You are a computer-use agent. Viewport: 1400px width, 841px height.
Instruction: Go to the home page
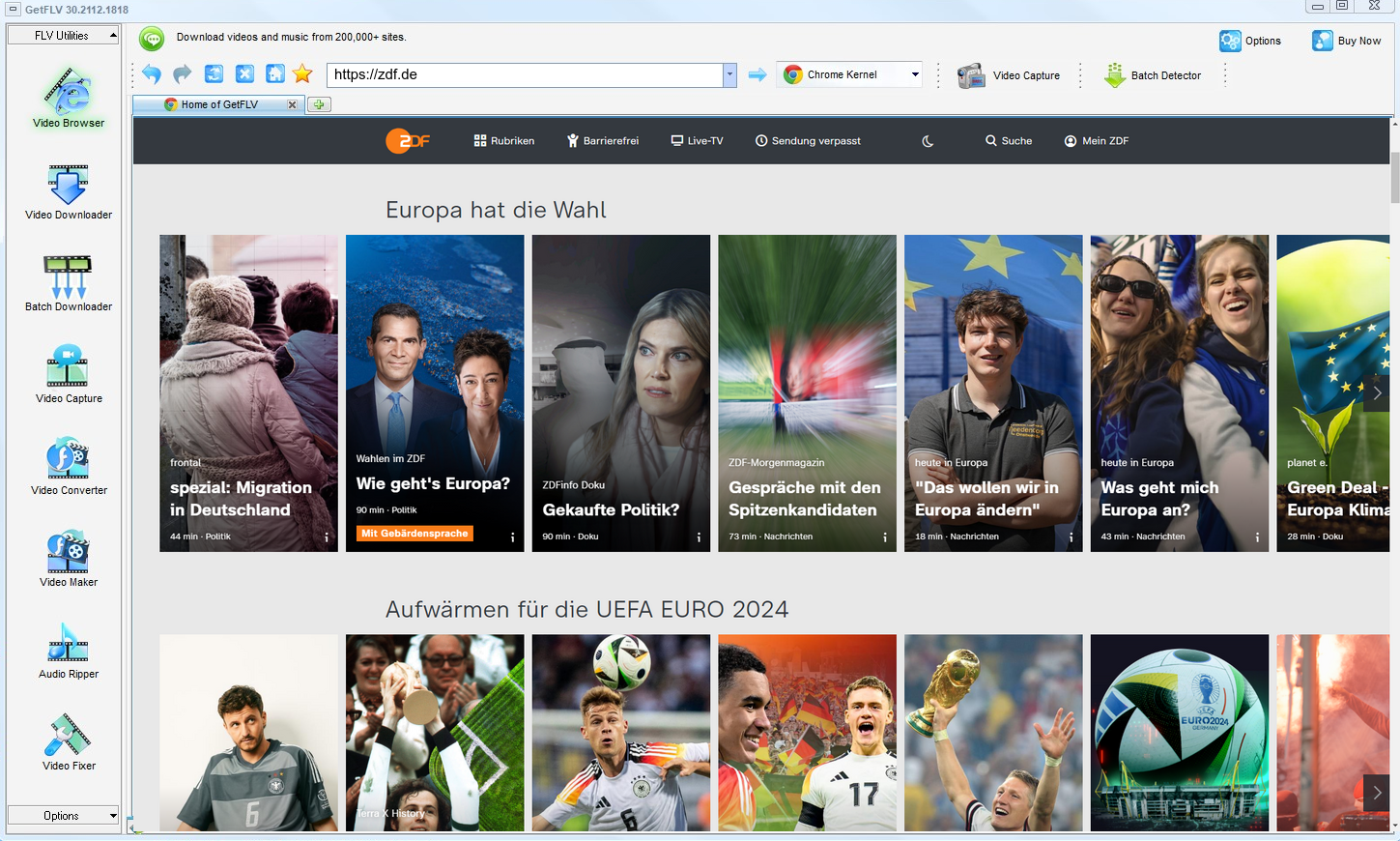pos(275,74)
